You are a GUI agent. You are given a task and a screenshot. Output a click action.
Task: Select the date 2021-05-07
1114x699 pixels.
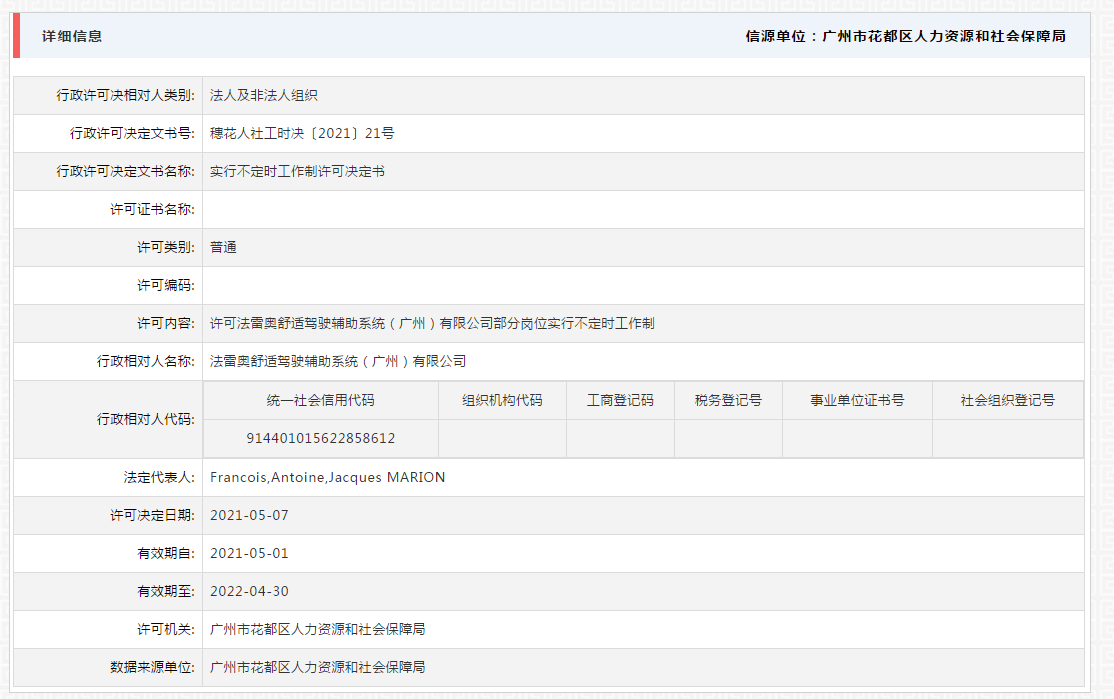click(249, 515)
